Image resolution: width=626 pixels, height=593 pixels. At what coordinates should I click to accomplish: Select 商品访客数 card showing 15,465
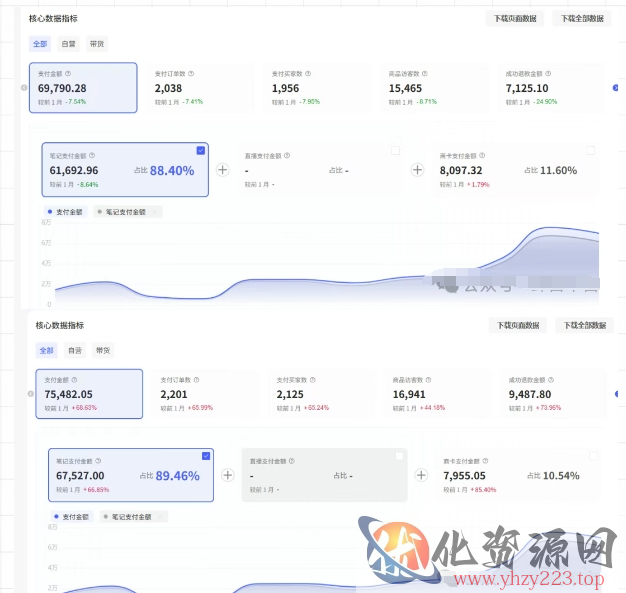pos(434,87)
